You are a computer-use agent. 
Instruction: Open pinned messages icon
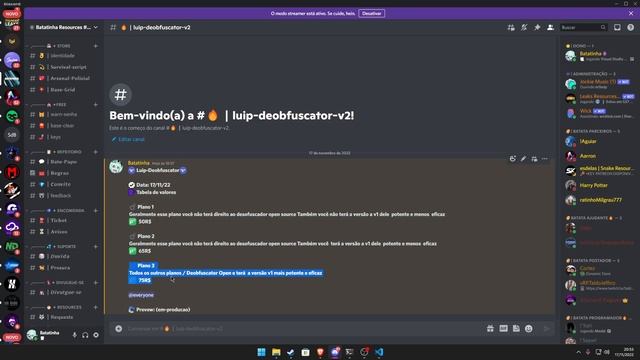click(x=537, y=27)
